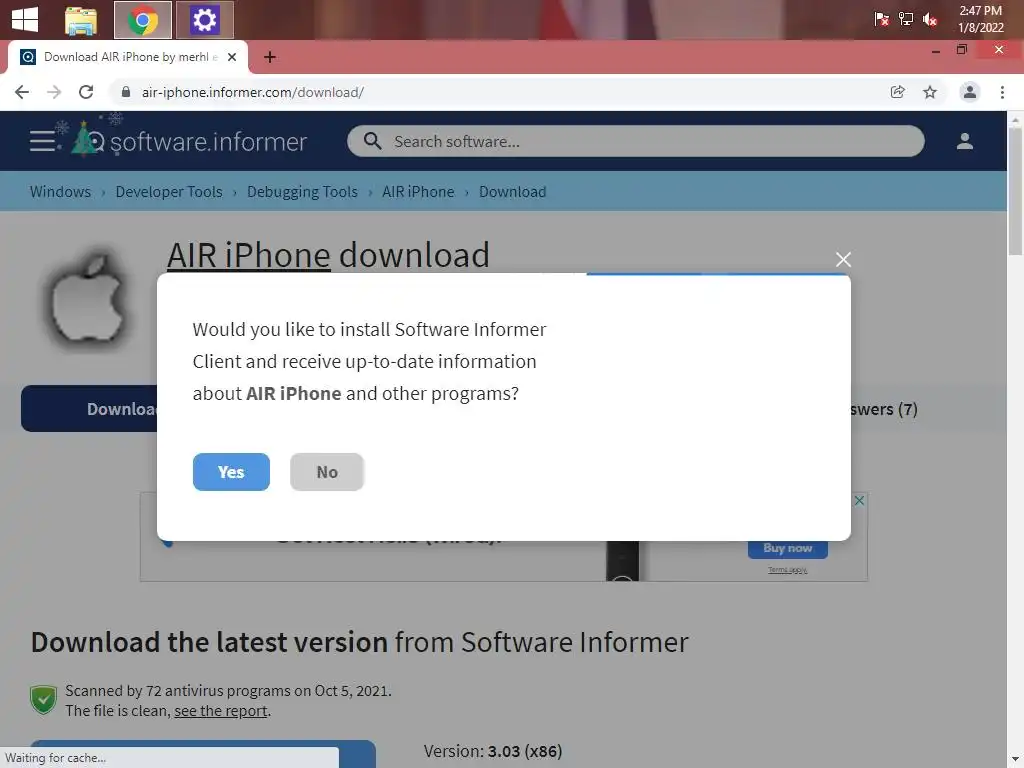The height and width of the screenshot is (768, 1024).
Task: Open the answers (7) tab
Action: coord(884,409)
